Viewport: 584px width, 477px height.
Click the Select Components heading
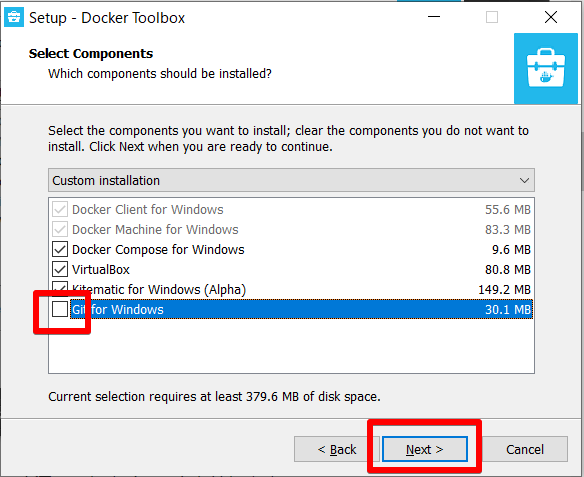(x=91, y=53)
